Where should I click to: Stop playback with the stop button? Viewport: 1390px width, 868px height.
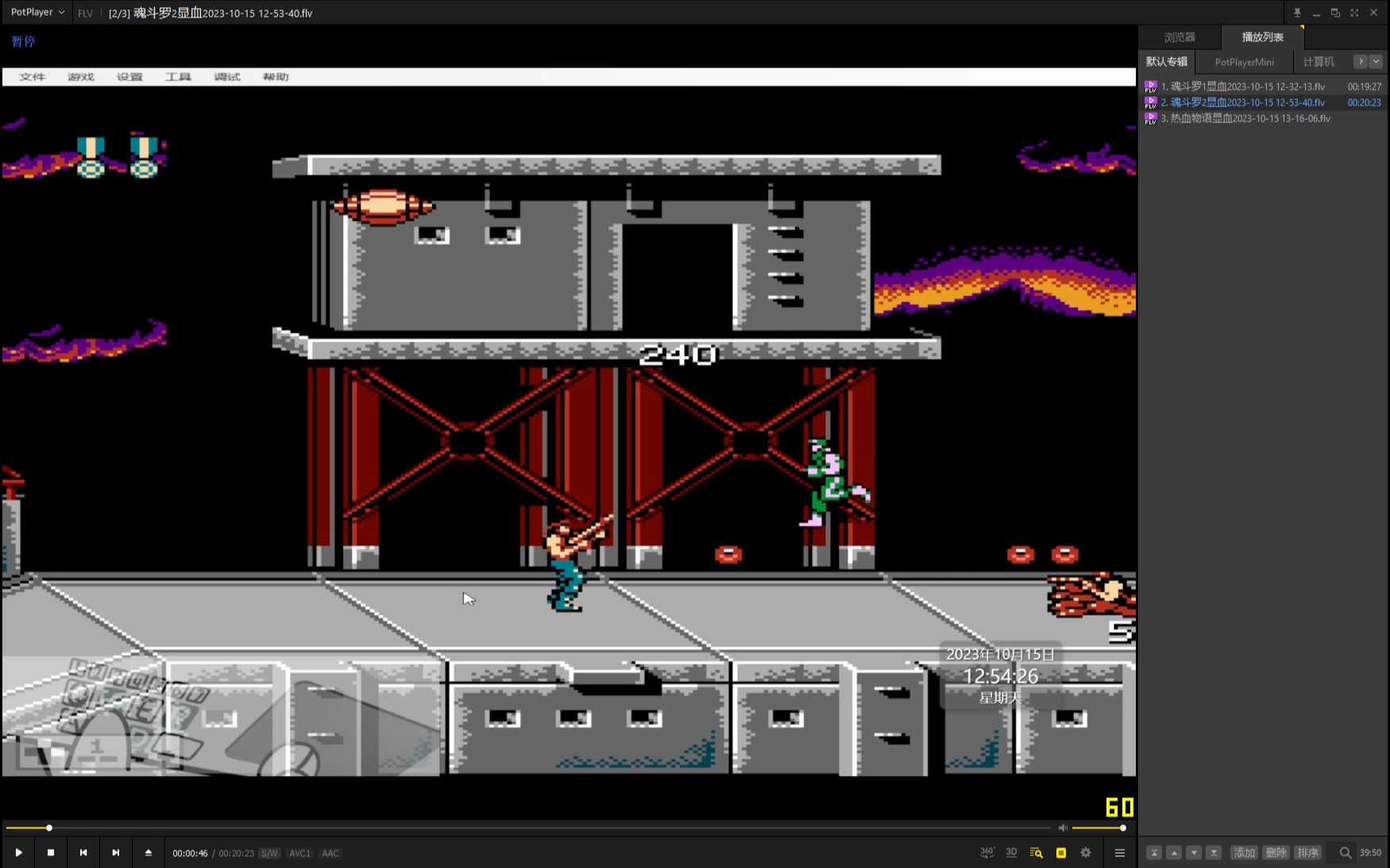pyautogui.click(x=51, y=852)
